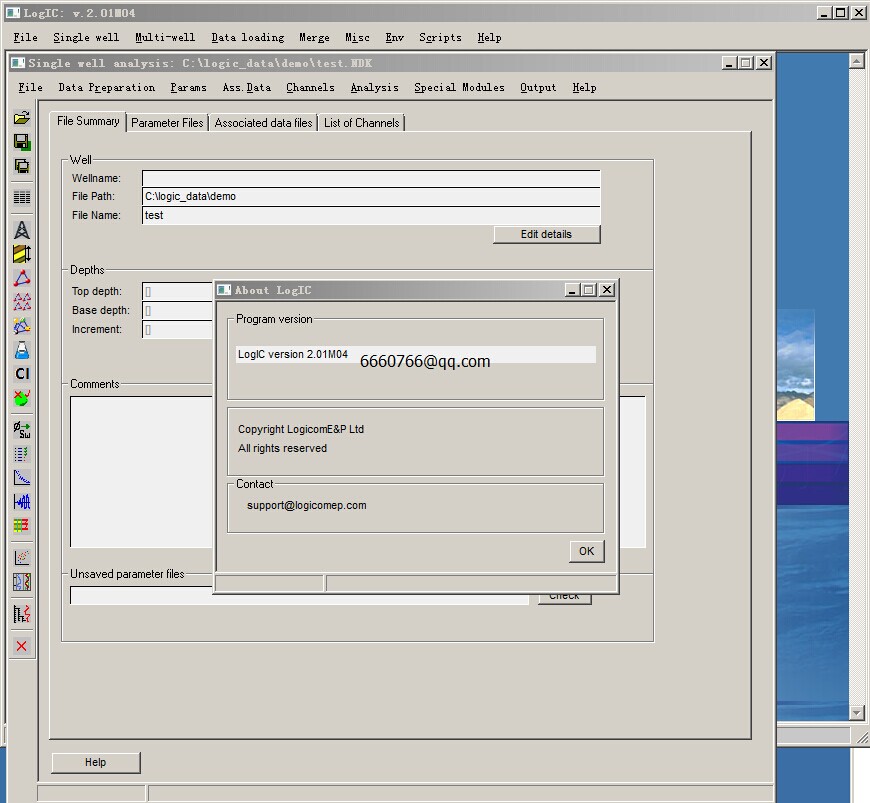Switch to the Parameter Files tab
This screenshot has width=870, height=803.
click(167, 123)
